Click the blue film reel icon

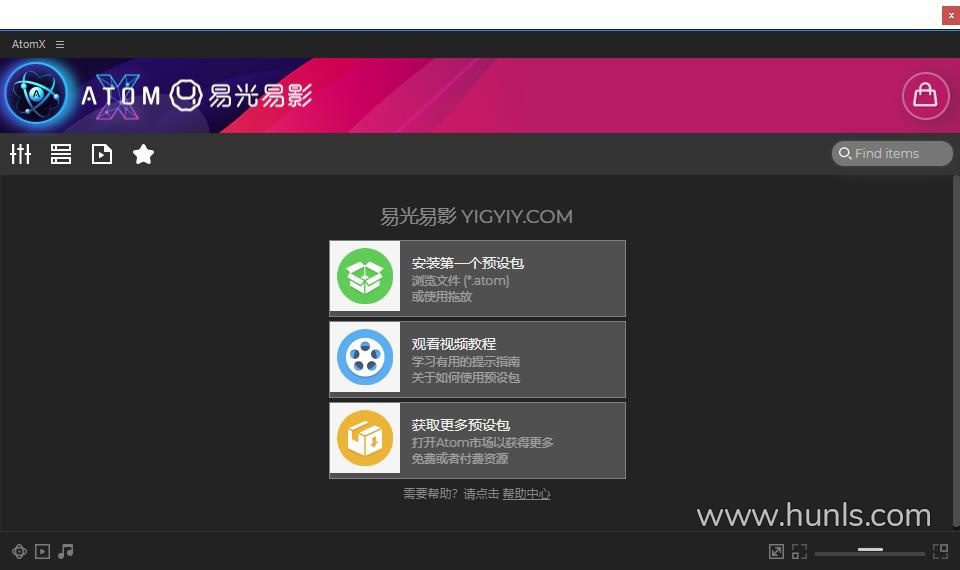pyautogui.click(x=365, y=357)
